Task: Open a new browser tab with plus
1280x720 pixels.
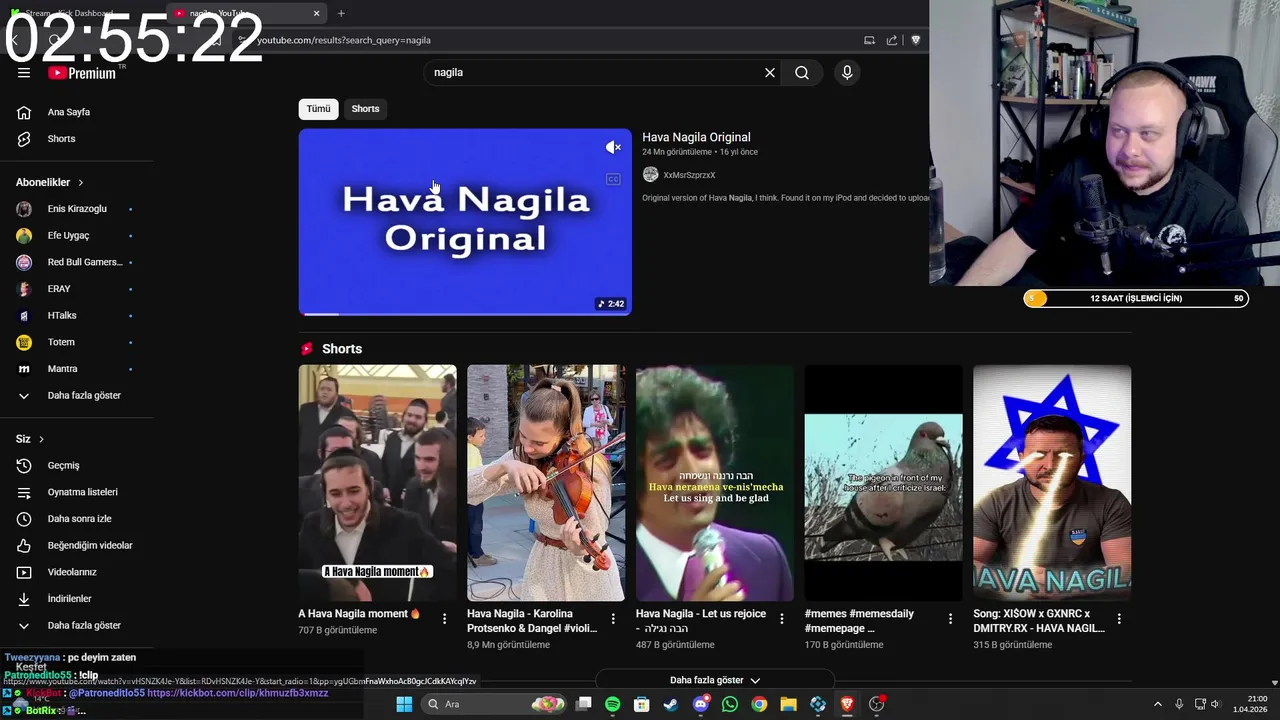Action: (x=341, y=13)
